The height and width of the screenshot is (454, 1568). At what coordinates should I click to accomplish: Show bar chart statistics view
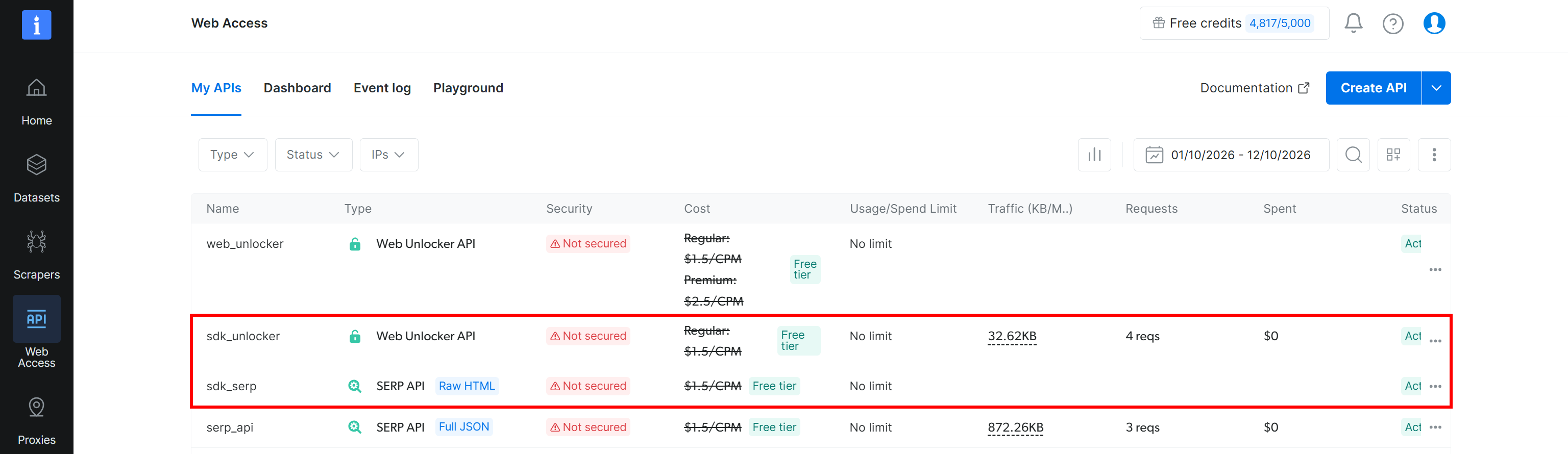[x=1094, y=155]
